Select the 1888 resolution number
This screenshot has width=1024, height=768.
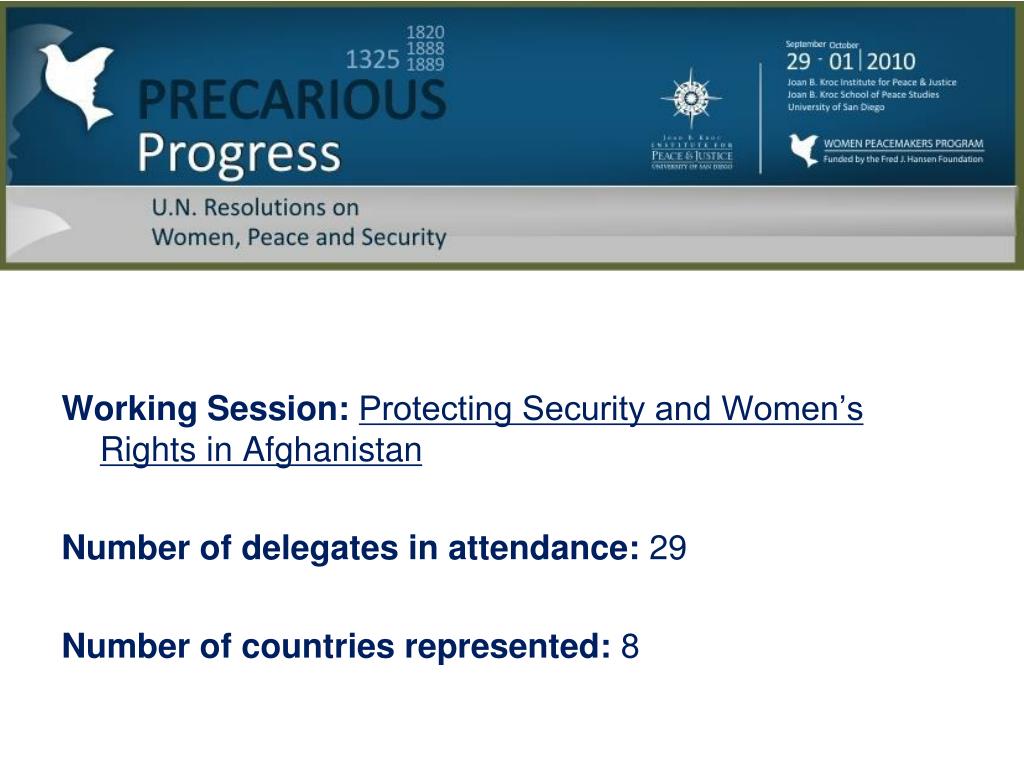[x=425, y=48]
